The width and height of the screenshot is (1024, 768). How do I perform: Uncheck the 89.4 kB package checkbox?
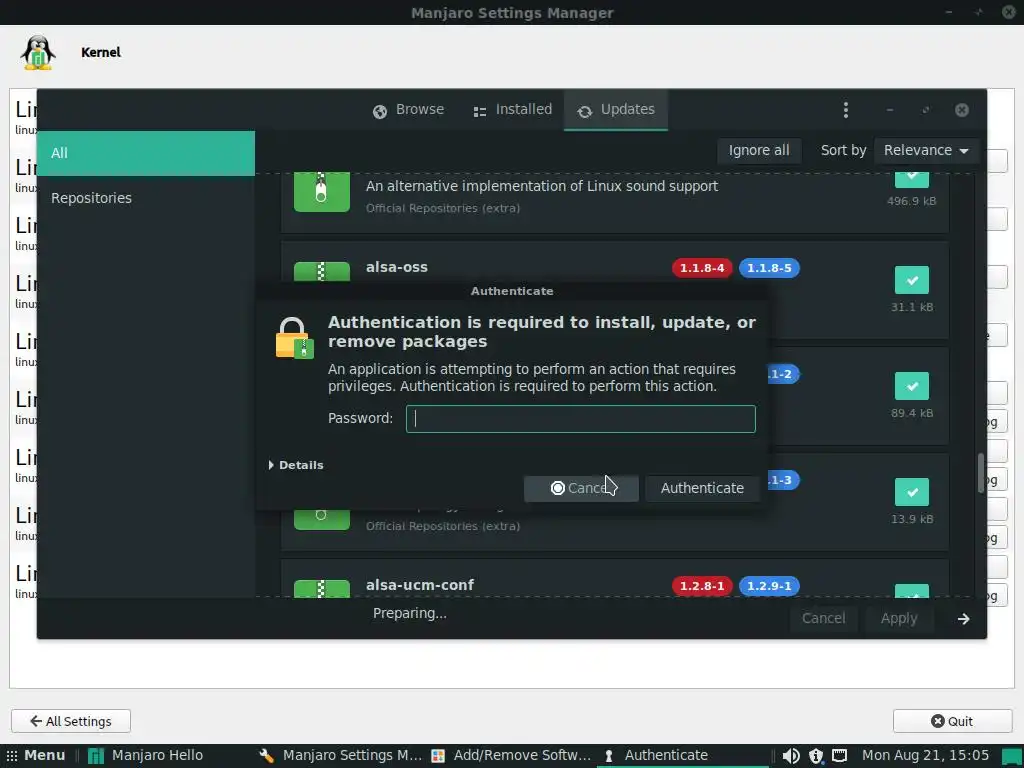point(912,386)
